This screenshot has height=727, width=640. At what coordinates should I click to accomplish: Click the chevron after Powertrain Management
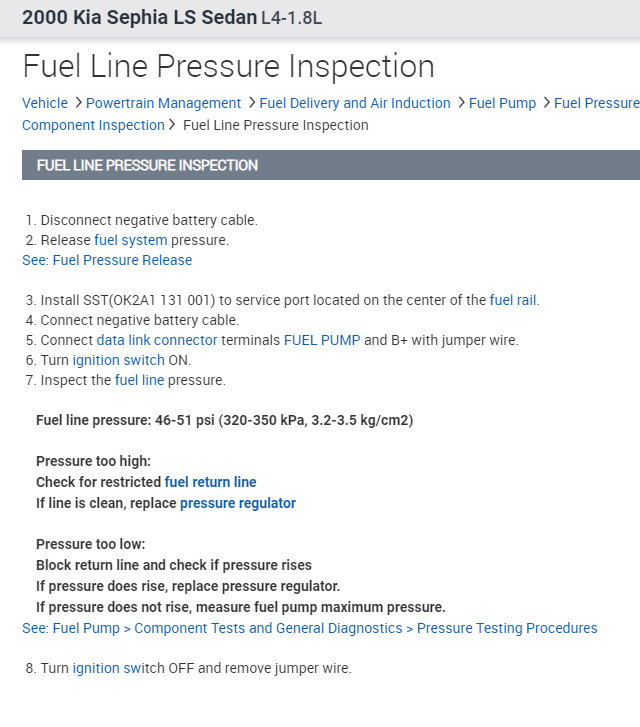coord(250,103)
